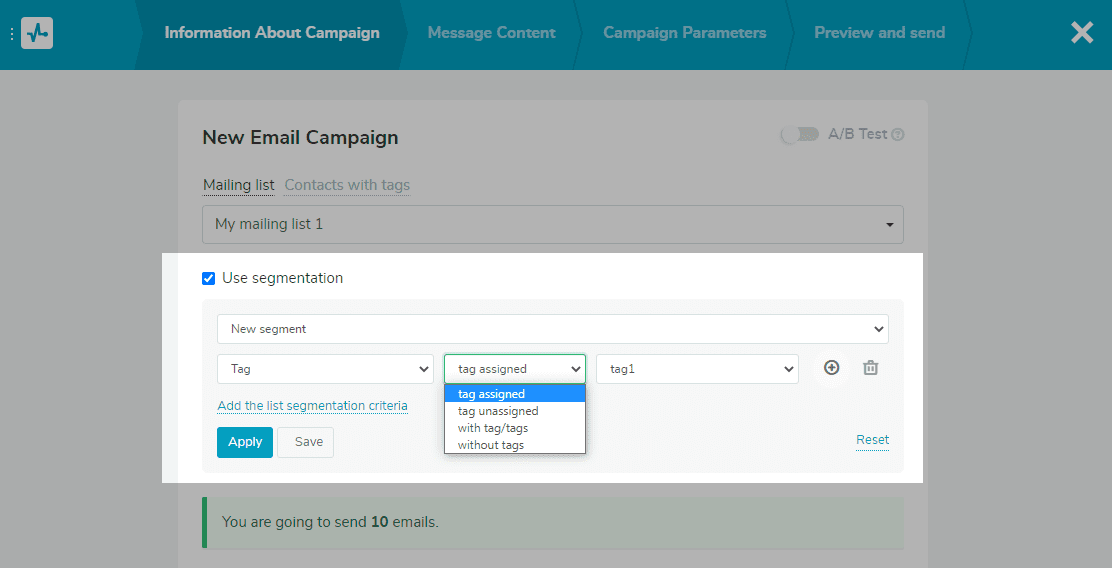Click the Reset link

(x=872, y=440)
